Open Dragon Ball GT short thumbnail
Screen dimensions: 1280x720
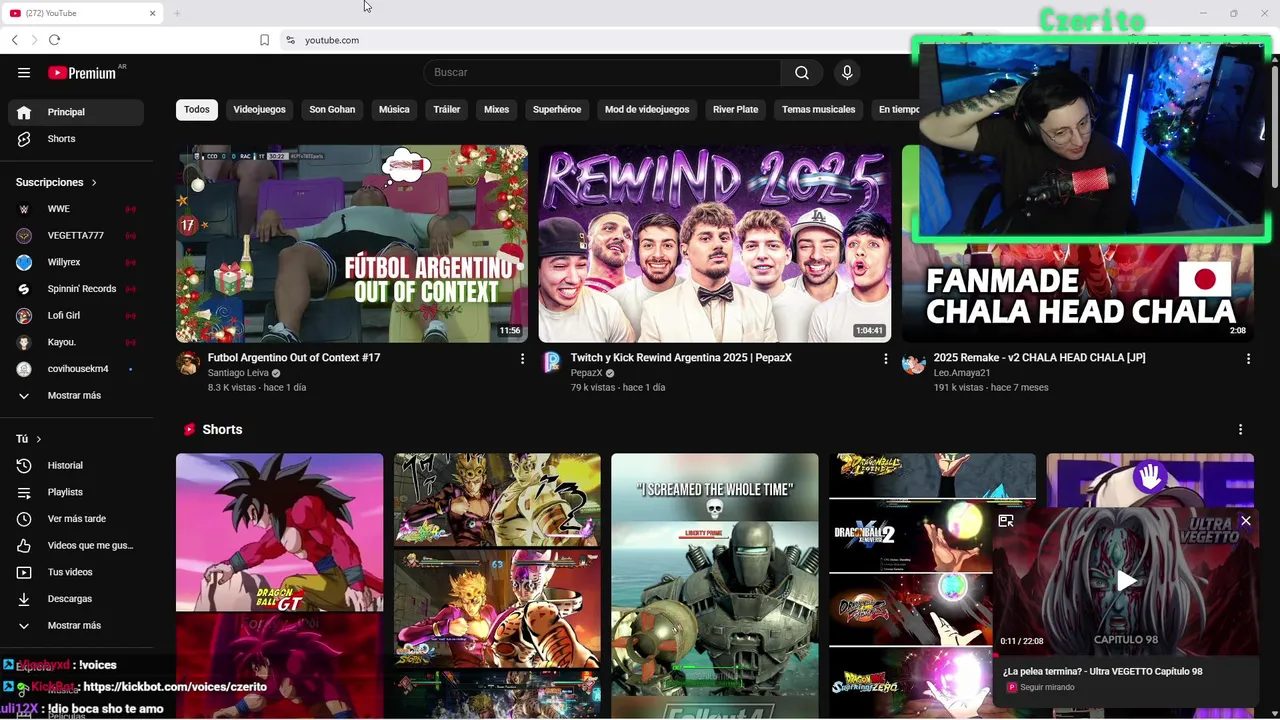click(279, 585)
